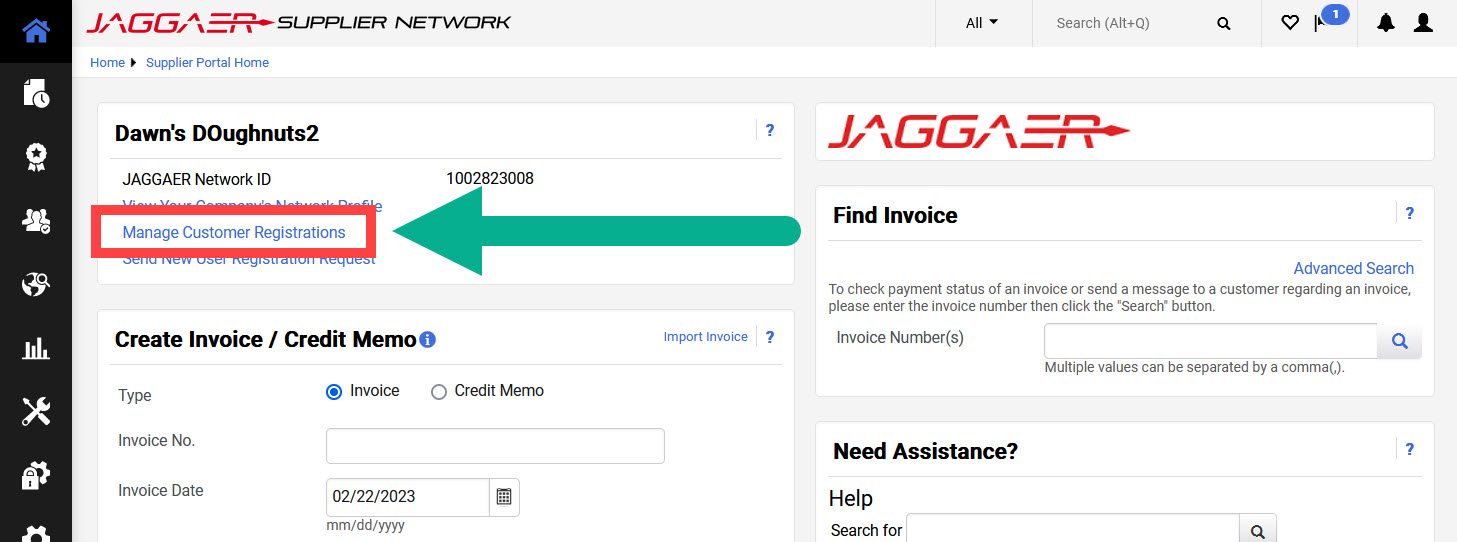Select the Invoice radio button
Viewport: 1457px width, 542px height.
(x=334, y=392)
